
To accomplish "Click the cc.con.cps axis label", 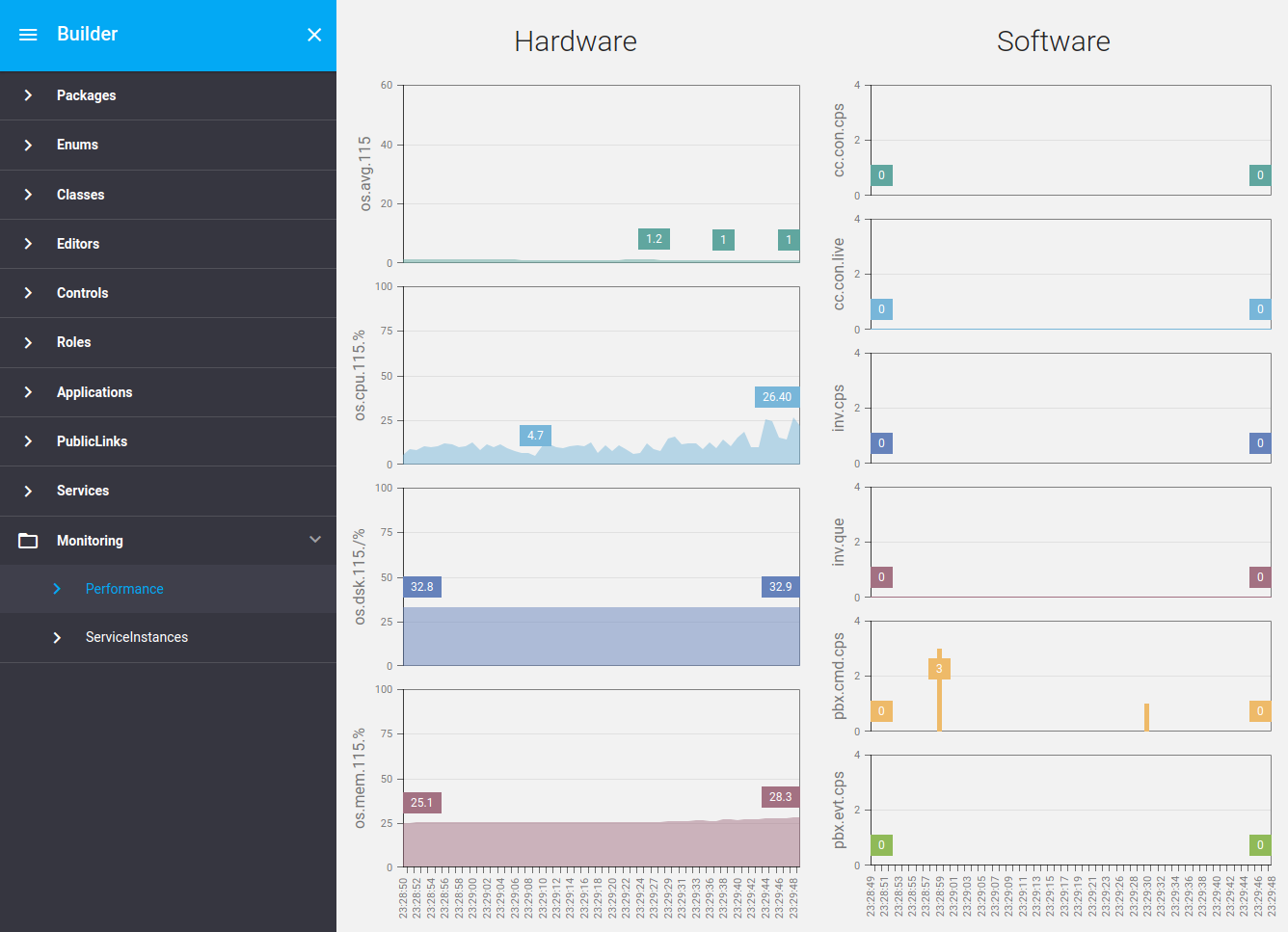I will click(839, 140).
